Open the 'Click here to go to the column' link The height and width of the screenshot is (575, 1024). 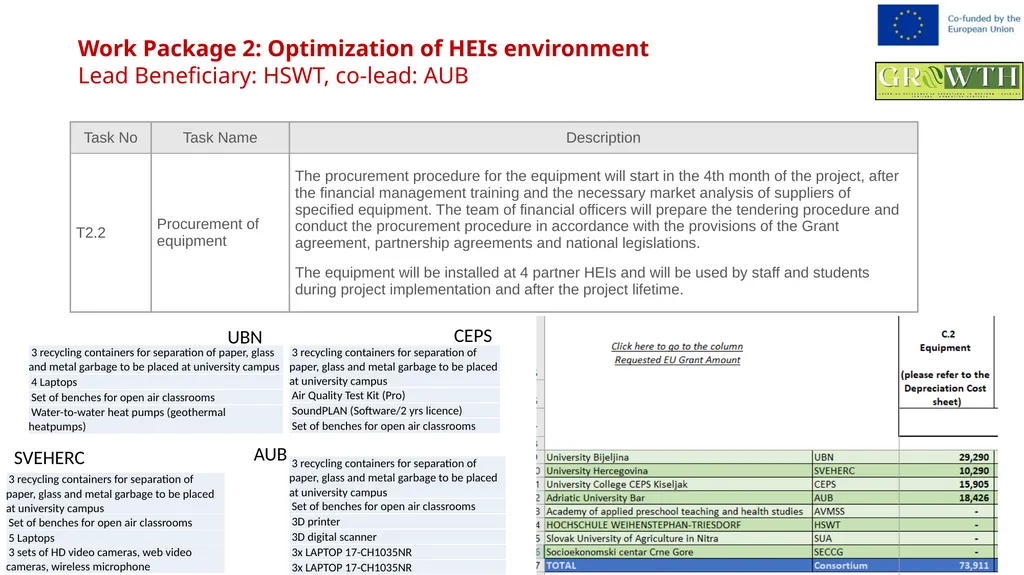[x=677, y=353]
